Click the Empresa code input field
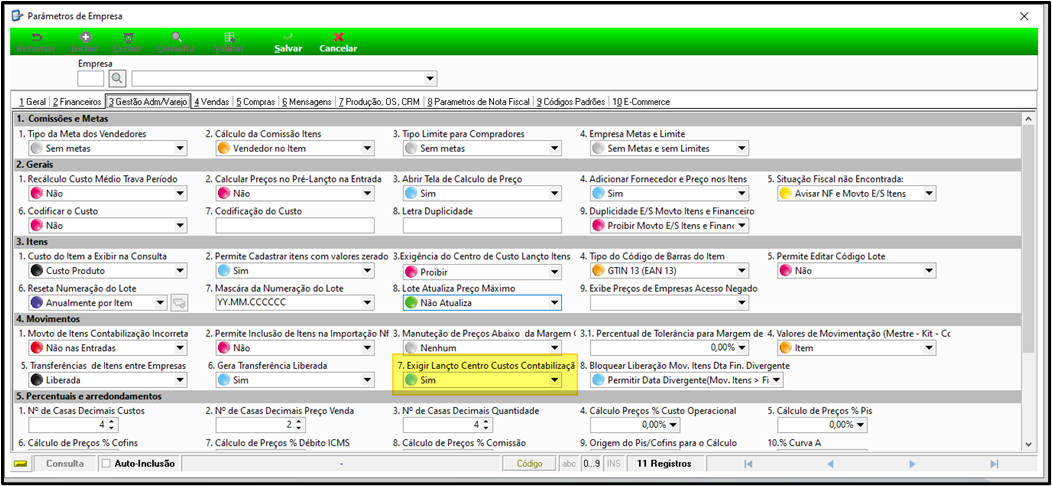1052x486 pixels. 91,79
